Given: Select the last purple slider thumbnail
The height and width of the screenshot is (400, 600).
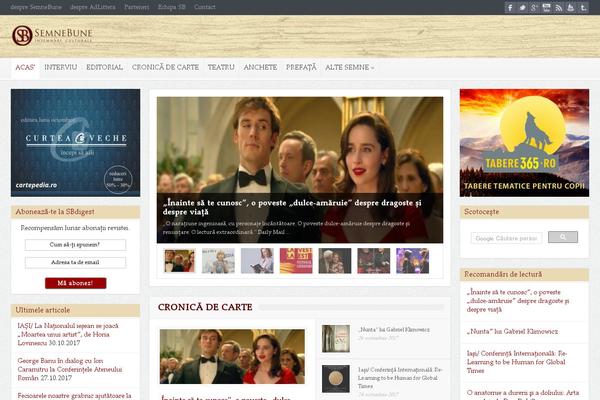Looking at the screenshot, I should click(412, 261).
